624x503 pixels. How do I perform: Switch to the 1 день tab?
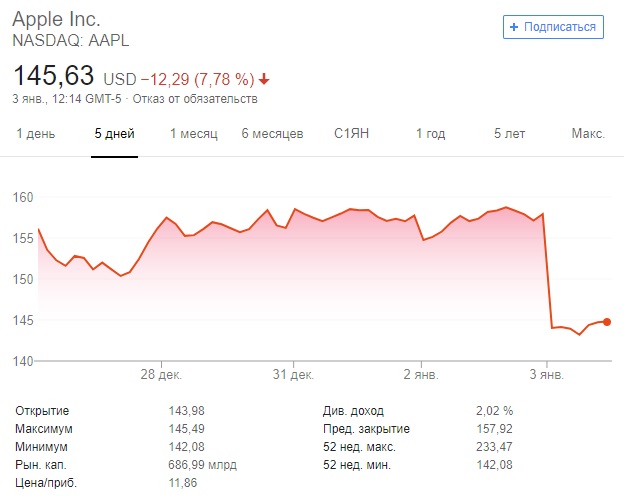(35, 134)
